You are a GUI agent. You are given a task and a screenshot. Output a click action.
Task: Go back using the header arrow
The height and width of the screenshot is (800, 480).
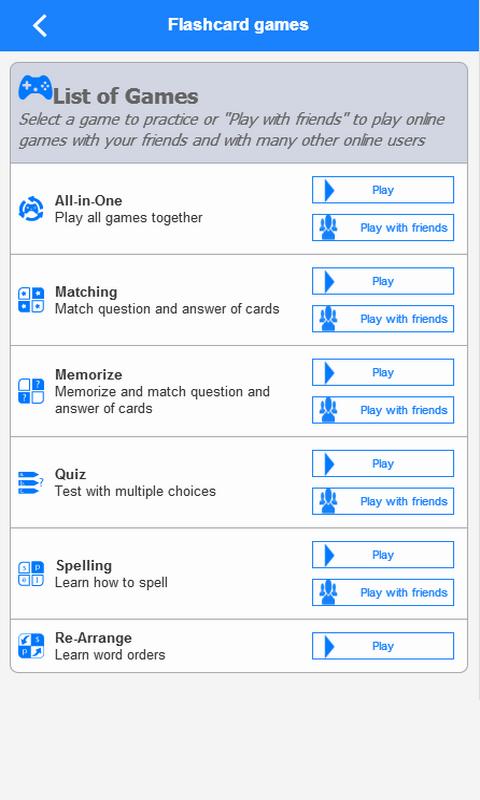coord(40,25)
